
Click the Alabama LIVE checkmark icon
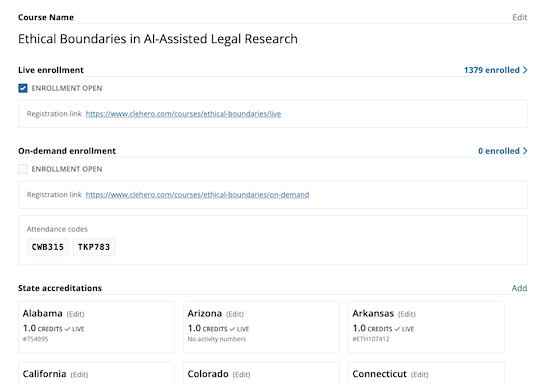click(x=67, y=329)
